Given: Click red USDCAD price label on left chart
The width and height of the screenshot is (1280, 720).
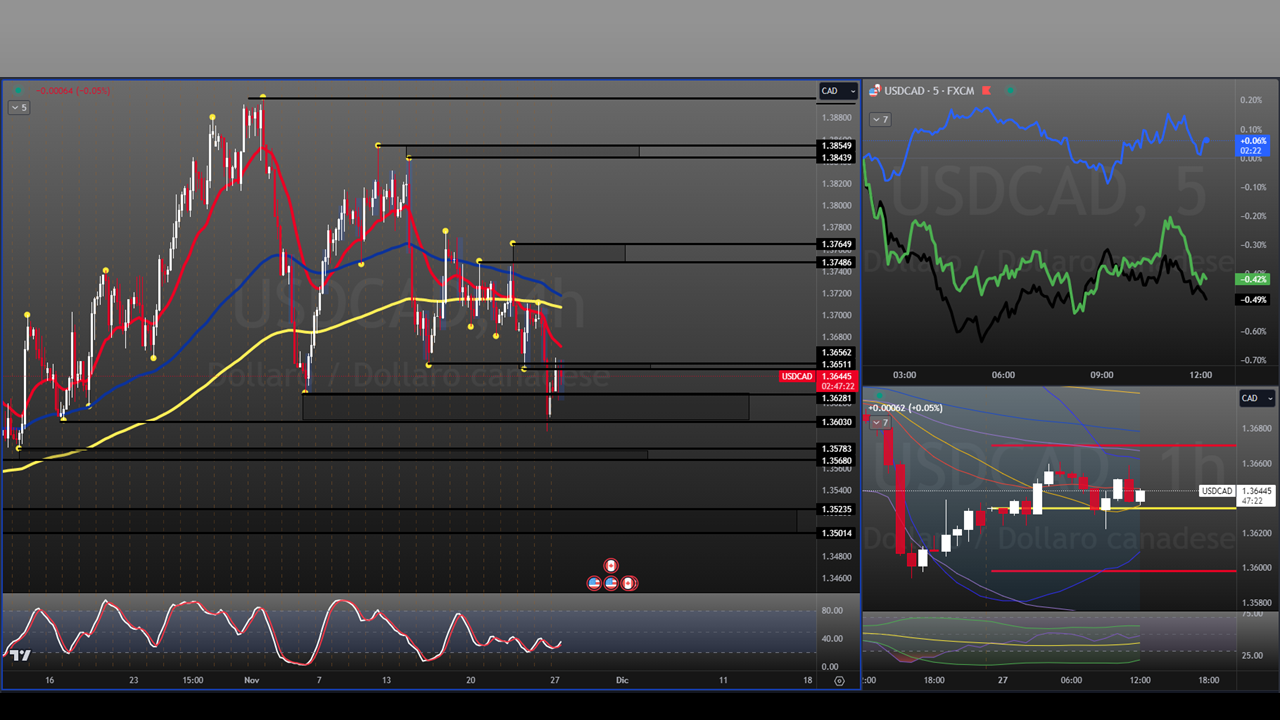Looking at the screenshot, I should coord(797,376).
